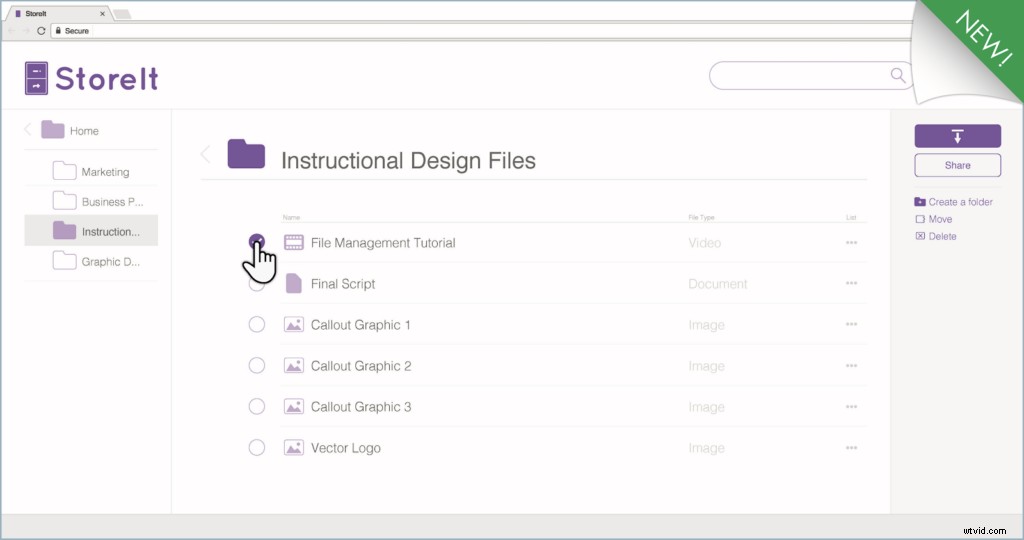Click the Marketing folder icon
Screen dimensions: 1024x540
pyautogui.click(x=64, y=170)
